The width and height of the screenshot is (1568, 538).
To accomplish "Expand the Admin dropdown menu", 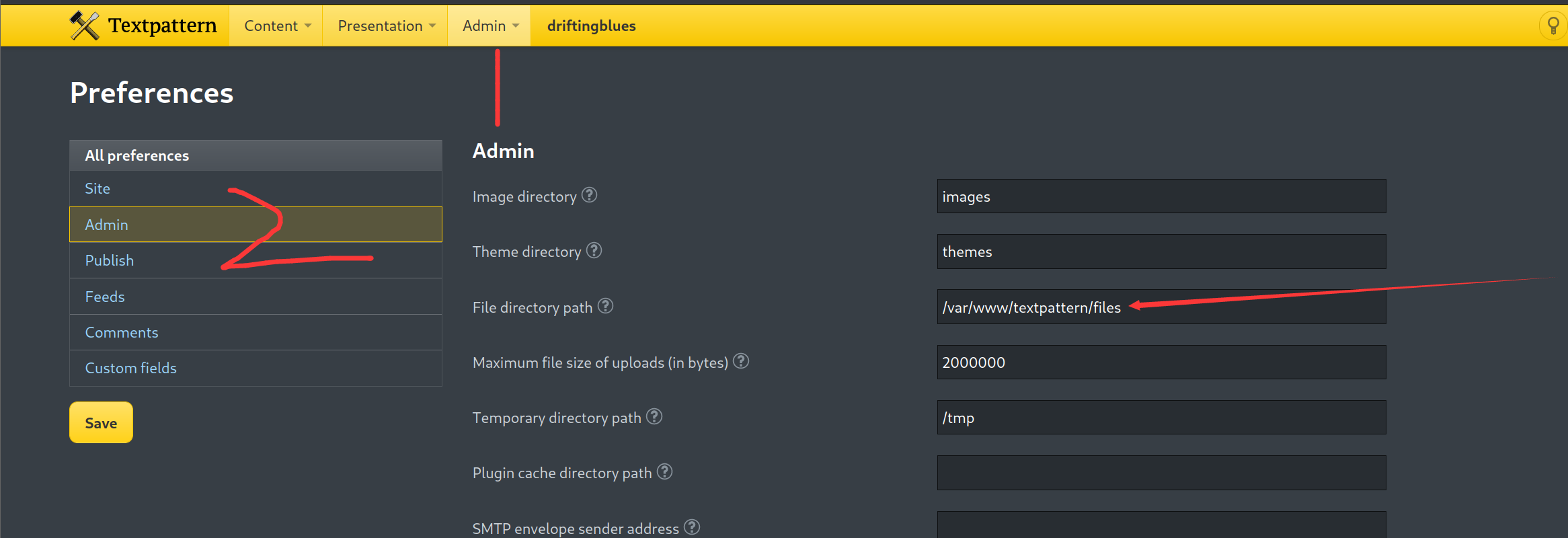I will (490, 26).
